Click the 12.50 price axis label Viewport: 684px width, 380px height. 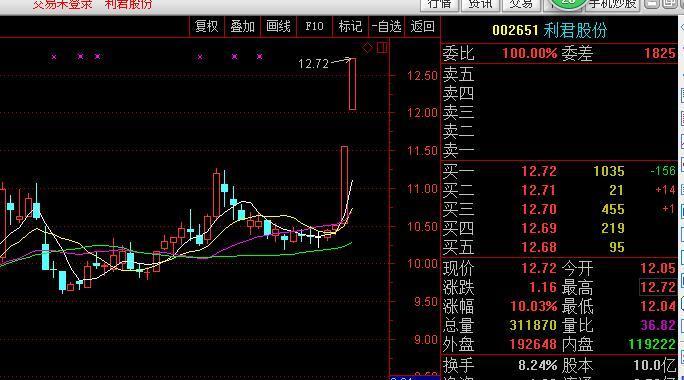pos(422,75)
